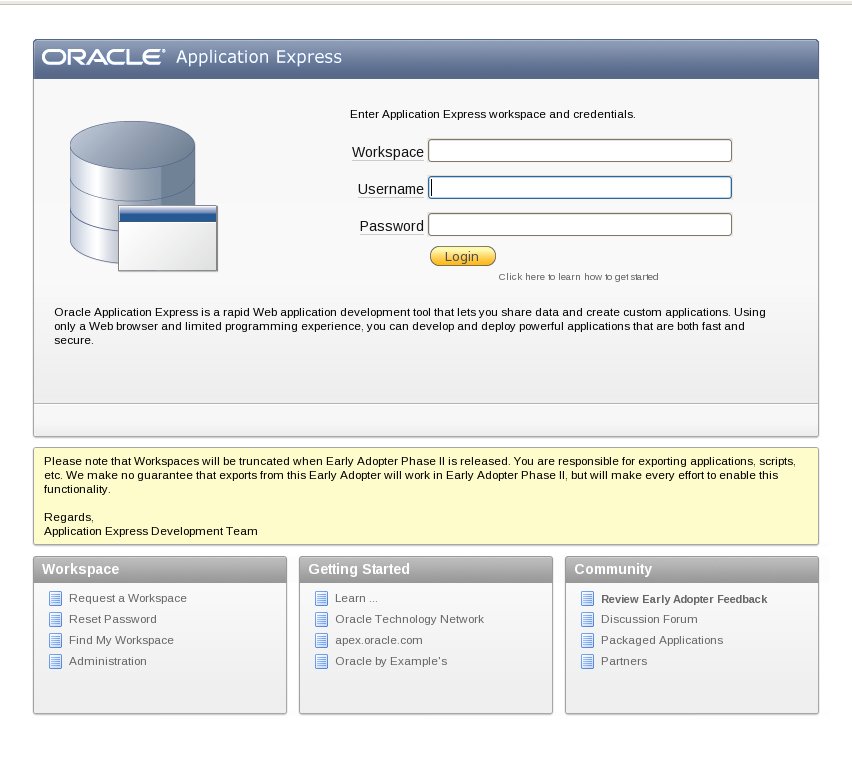Click the database cylinder illustration
Viewport: 852px width, 758px height.
pyautogui.click(x=143, y=196)
